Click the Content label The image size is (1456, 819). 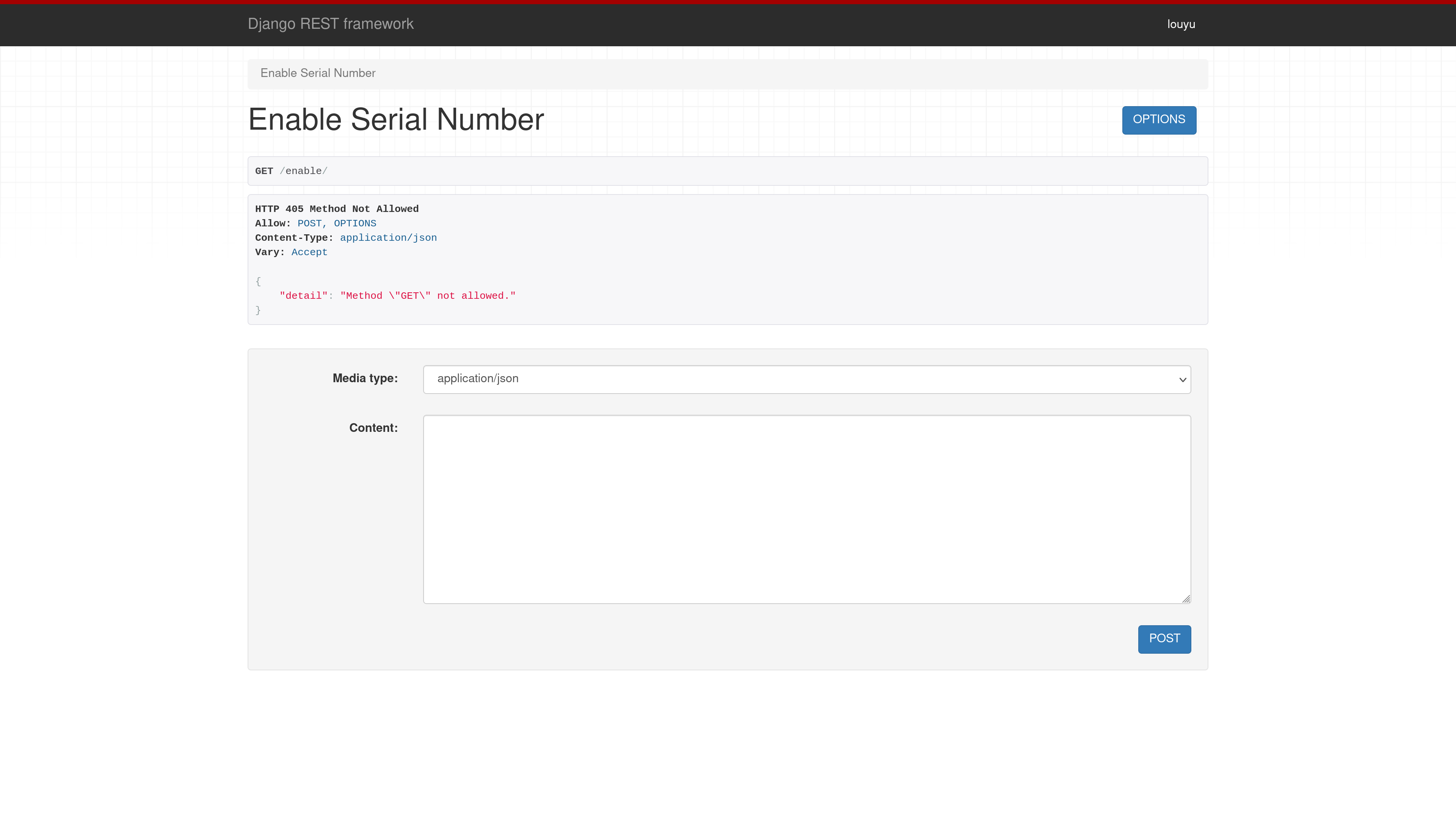click(373, 428)
